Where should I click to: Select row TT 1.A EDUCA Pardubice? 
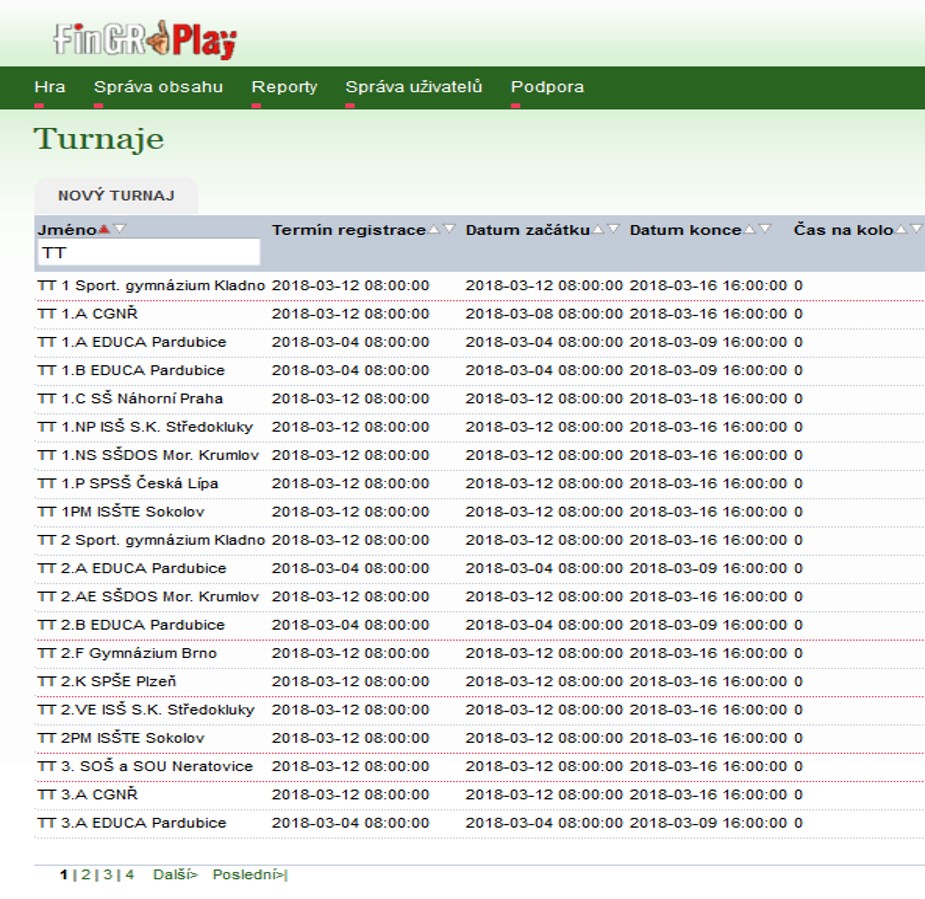click(479, 342)
